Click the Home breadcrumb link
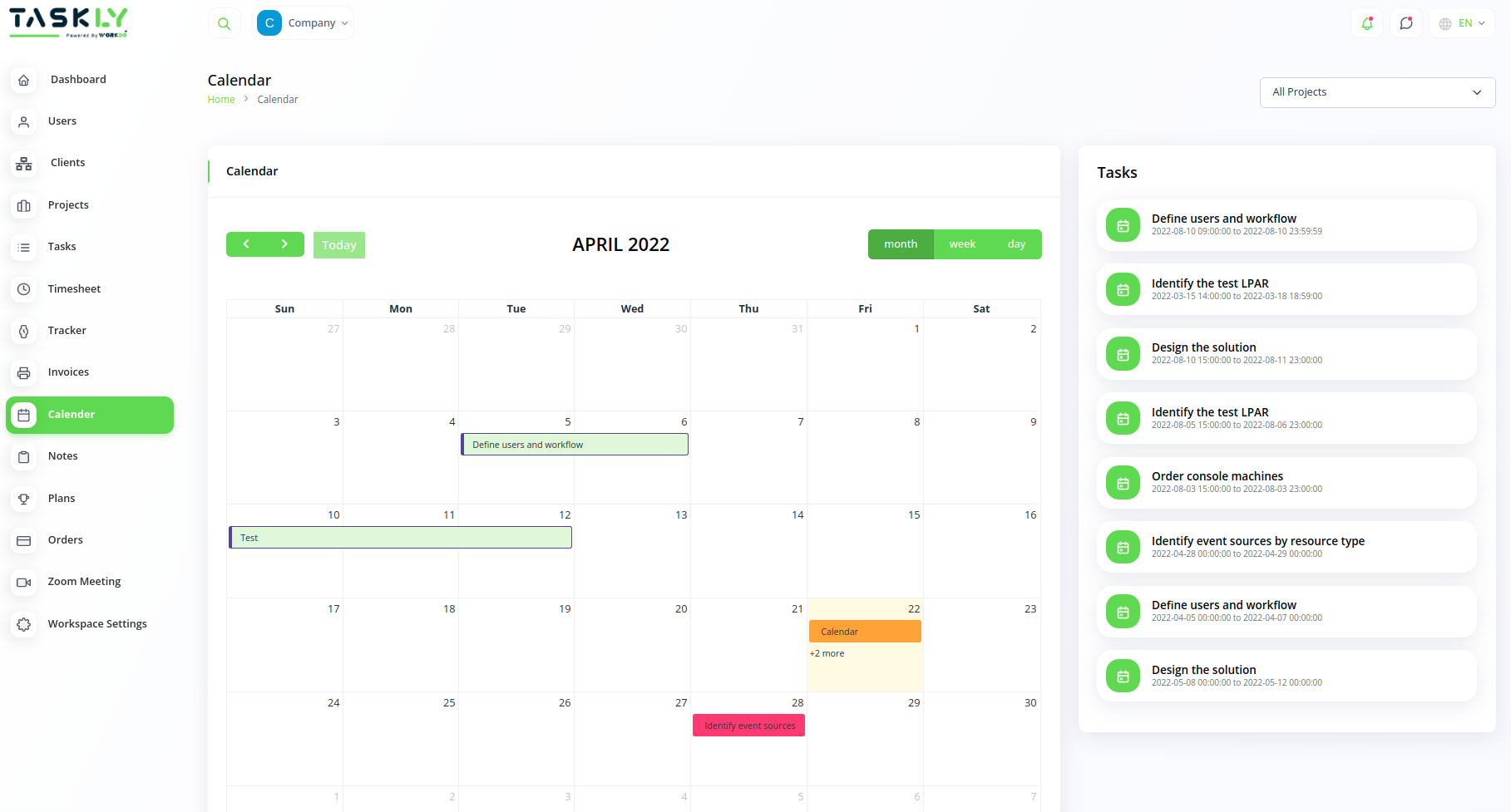This screenshot has height=812, width=1511. coord(221,100)
